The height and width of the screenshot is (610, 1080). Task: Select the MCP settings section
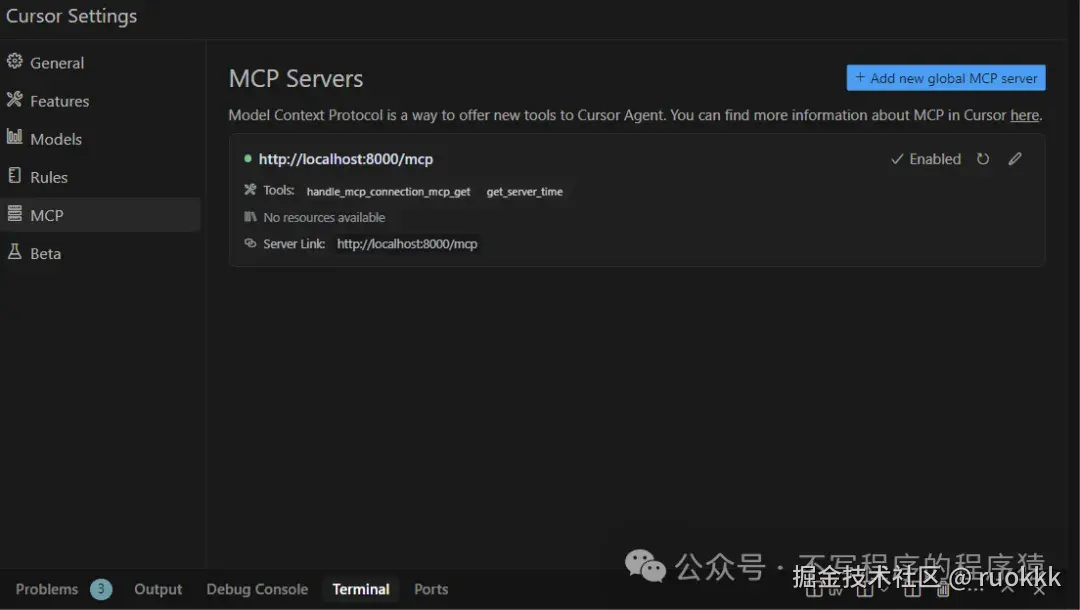(x=100, y=215)
